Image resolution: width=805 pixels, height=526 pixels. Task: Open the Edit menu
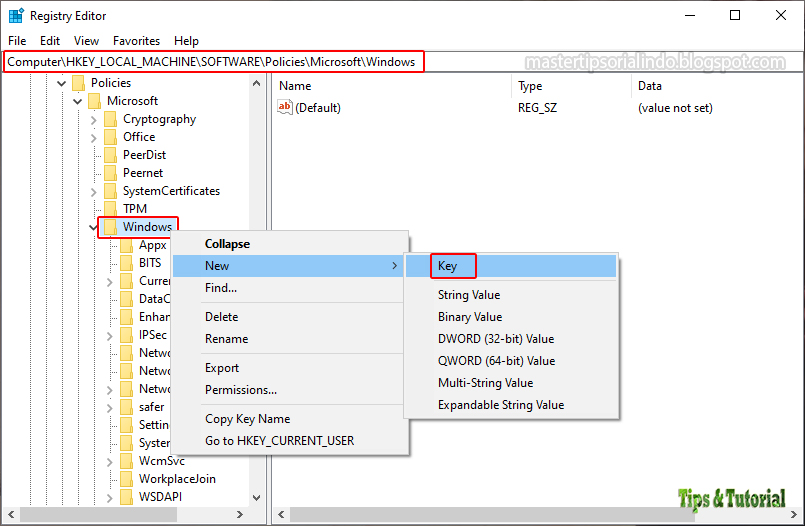(50, 41)
